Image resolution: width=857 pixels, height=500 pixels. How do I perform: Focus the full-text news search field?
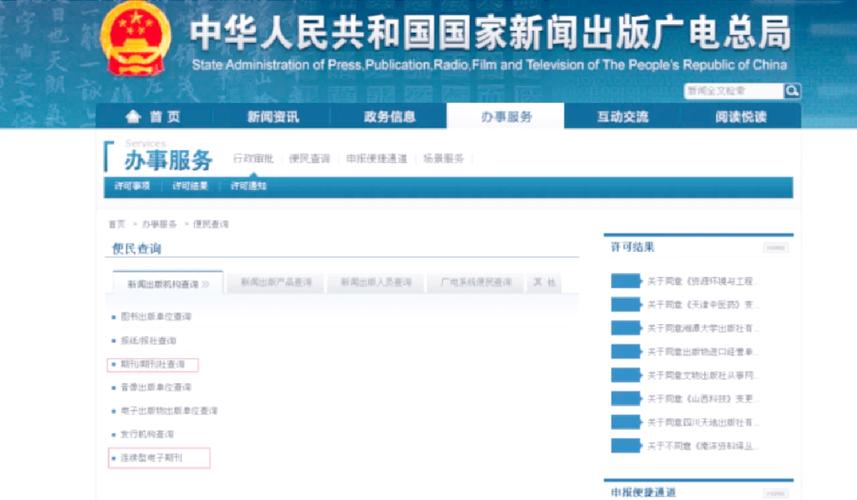pos(733,91)
